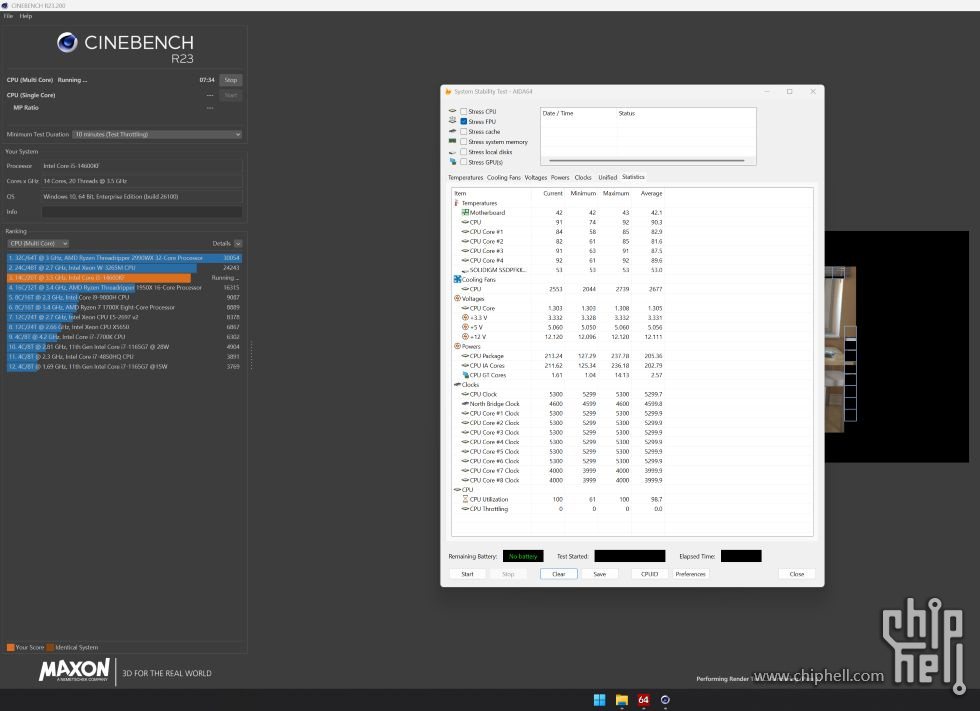Select the Intel Xeon W-3265M ranking row
Viewport: 980px width, 711px height.
pos(124,268)
